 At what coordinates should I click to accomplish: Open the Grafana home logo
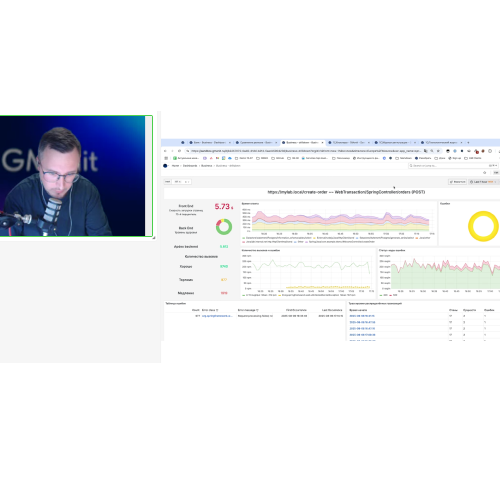tap(165, 166)
